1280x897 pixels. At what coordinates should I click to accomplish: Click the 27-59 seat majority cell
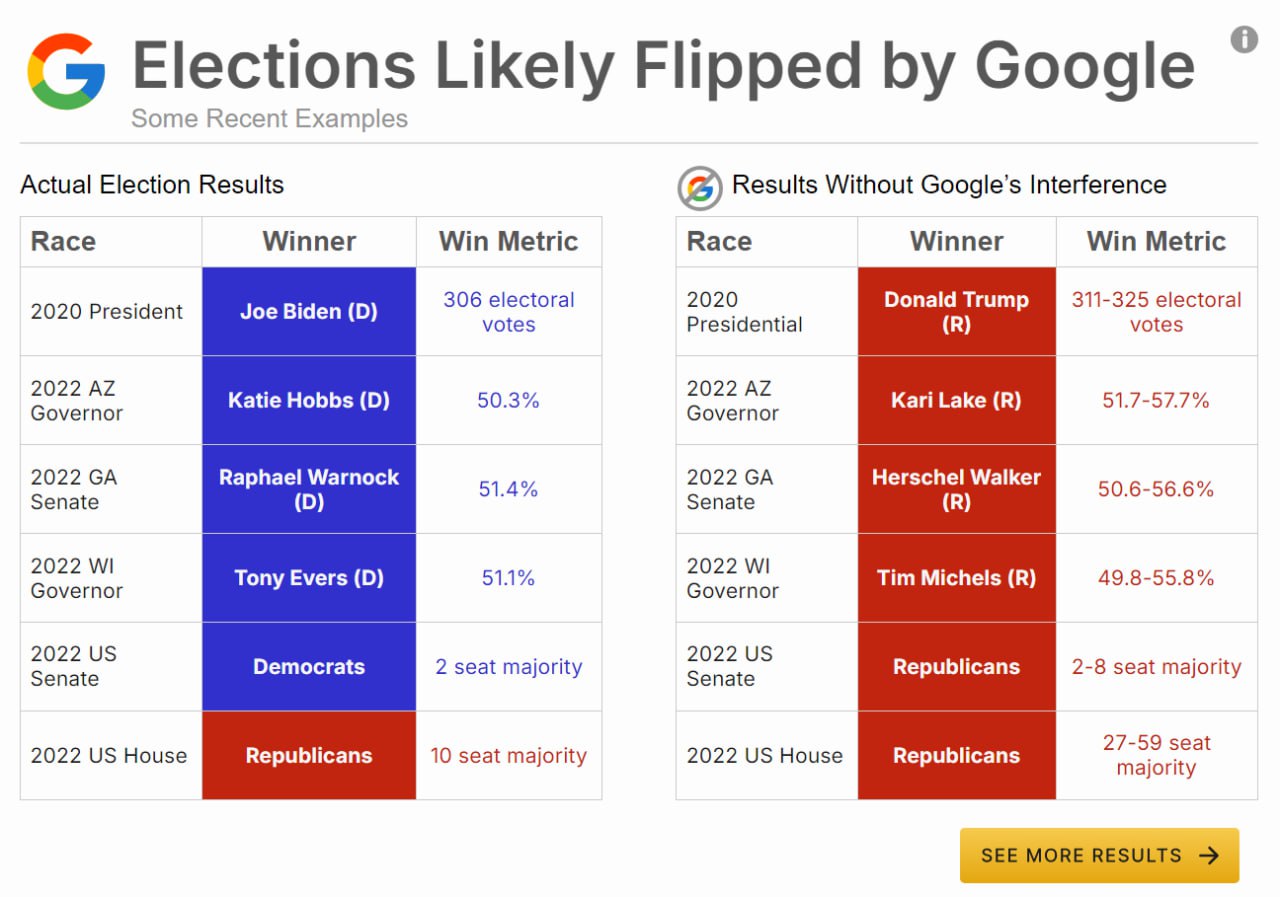click(x=1156, y=755)
